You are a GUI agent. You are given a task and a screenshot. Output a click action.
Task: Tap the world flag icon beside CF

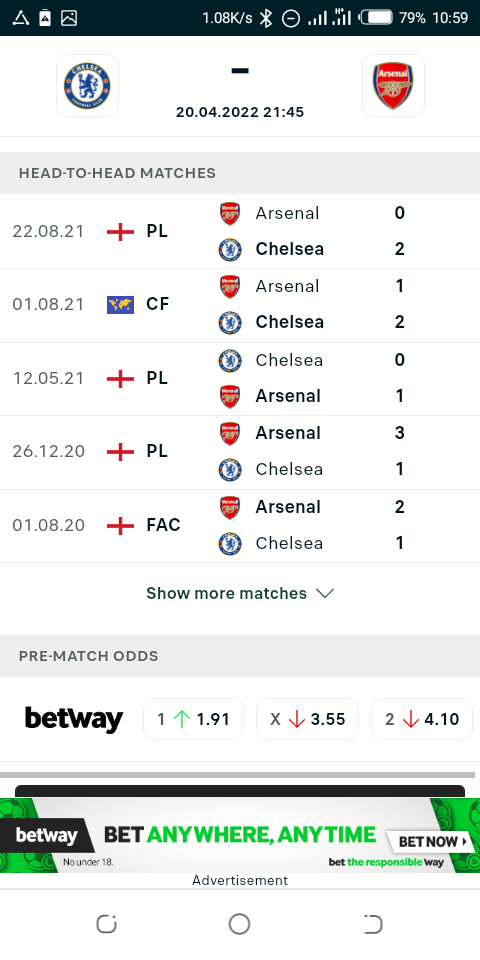[x=120, y=304]
